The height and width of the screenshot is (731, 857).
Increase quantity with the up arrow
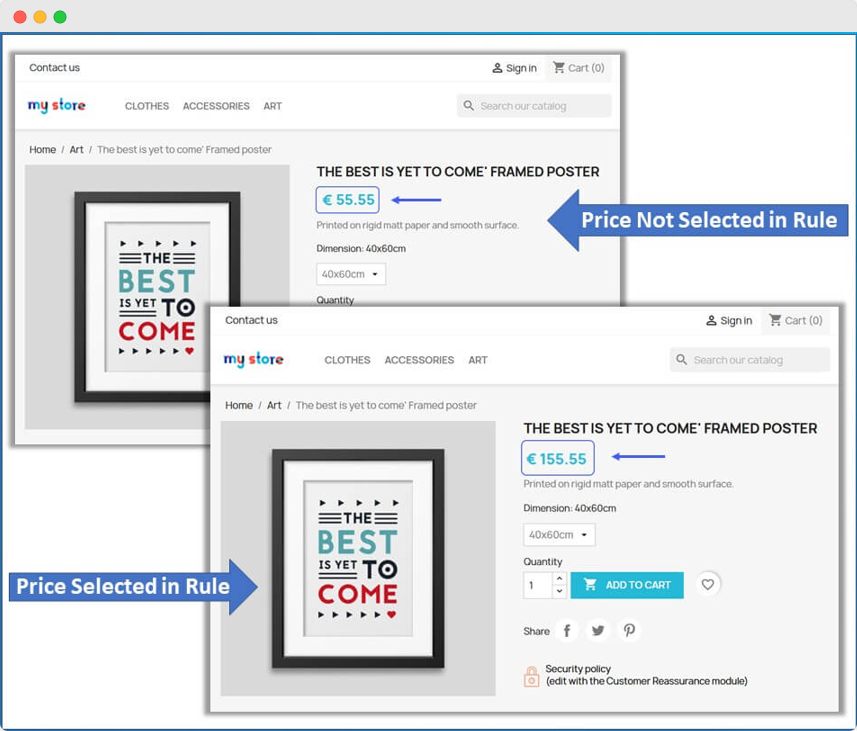[559, 579]
